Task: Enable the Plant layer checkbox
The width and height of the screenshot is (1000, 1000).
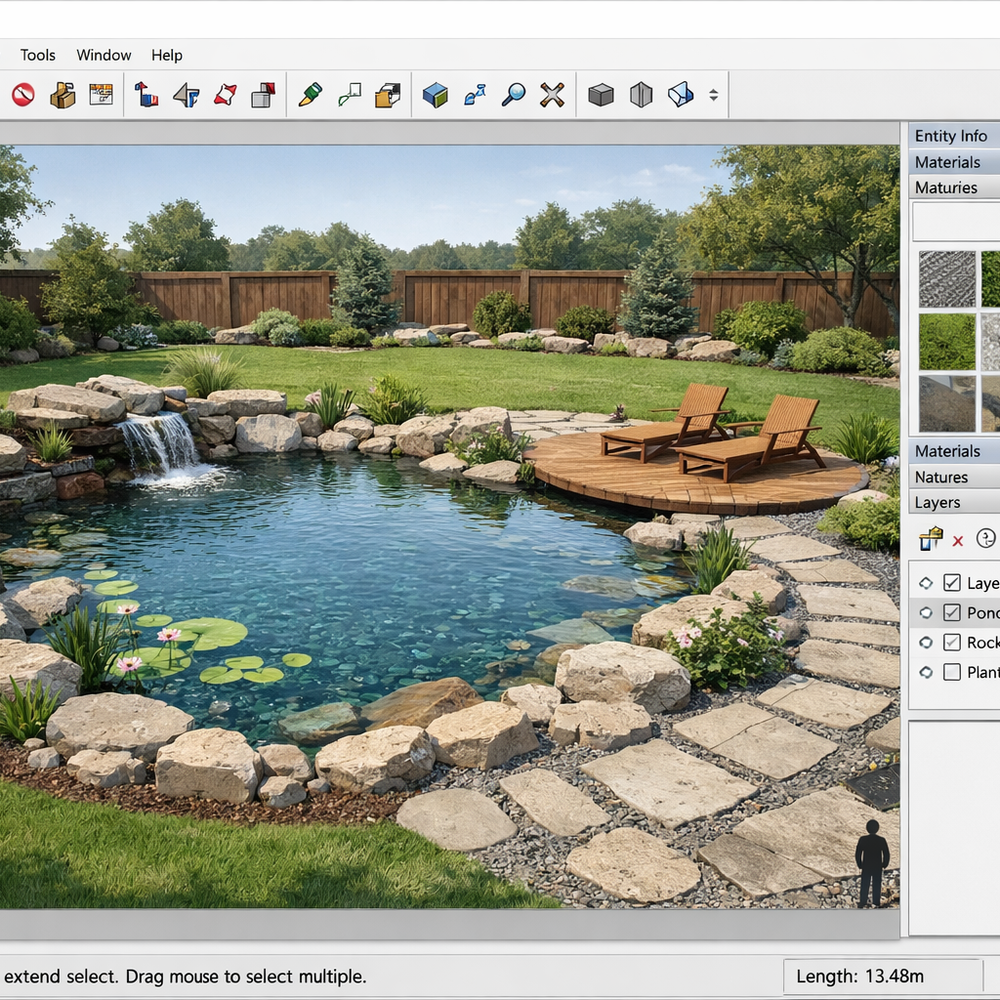Action: coord(952,672)
